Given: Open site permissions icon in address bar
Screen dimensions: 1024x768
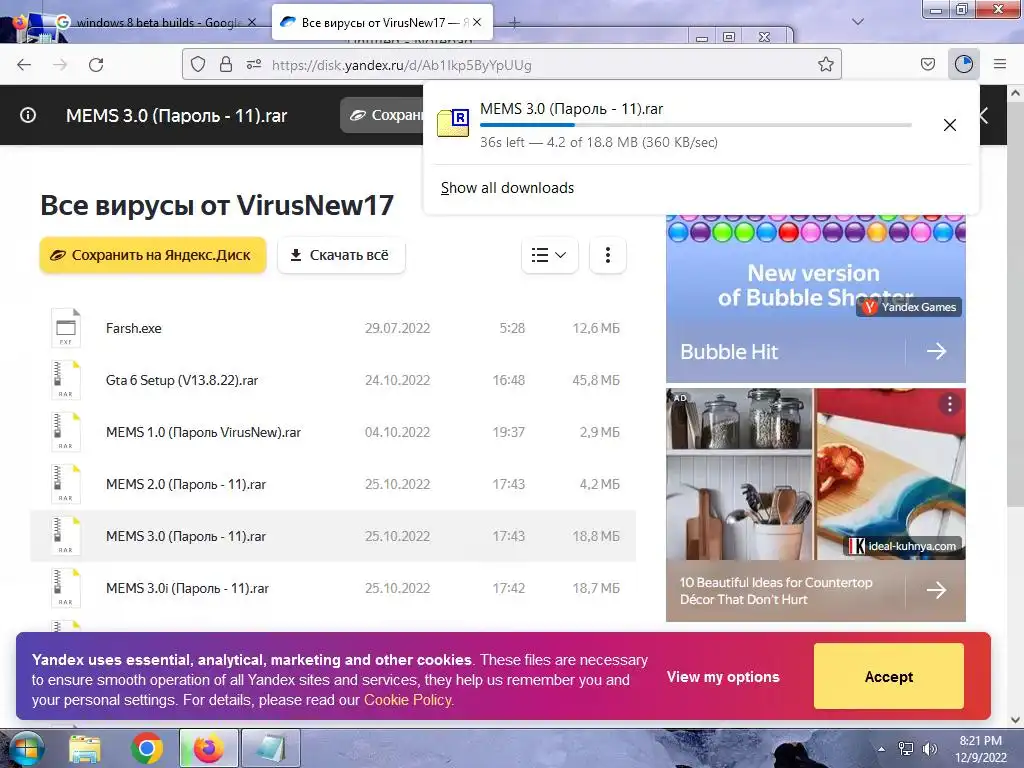Looking at the screenshot, I should pos(254,65).
